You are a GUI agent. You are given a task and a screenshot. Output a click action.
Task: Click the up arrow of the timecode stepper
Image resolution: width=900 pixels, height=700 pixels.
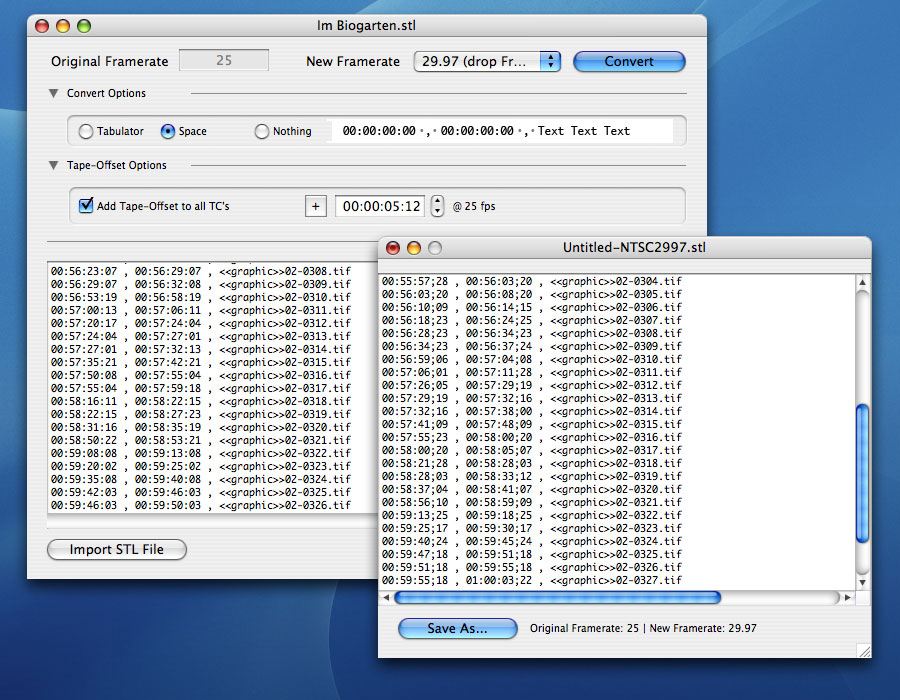pyautogui.click(x=437, y=201)
